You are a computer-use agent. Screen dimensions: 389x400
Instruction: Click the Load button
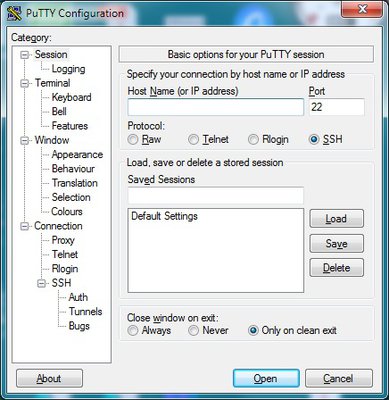(x=336, y=219)
